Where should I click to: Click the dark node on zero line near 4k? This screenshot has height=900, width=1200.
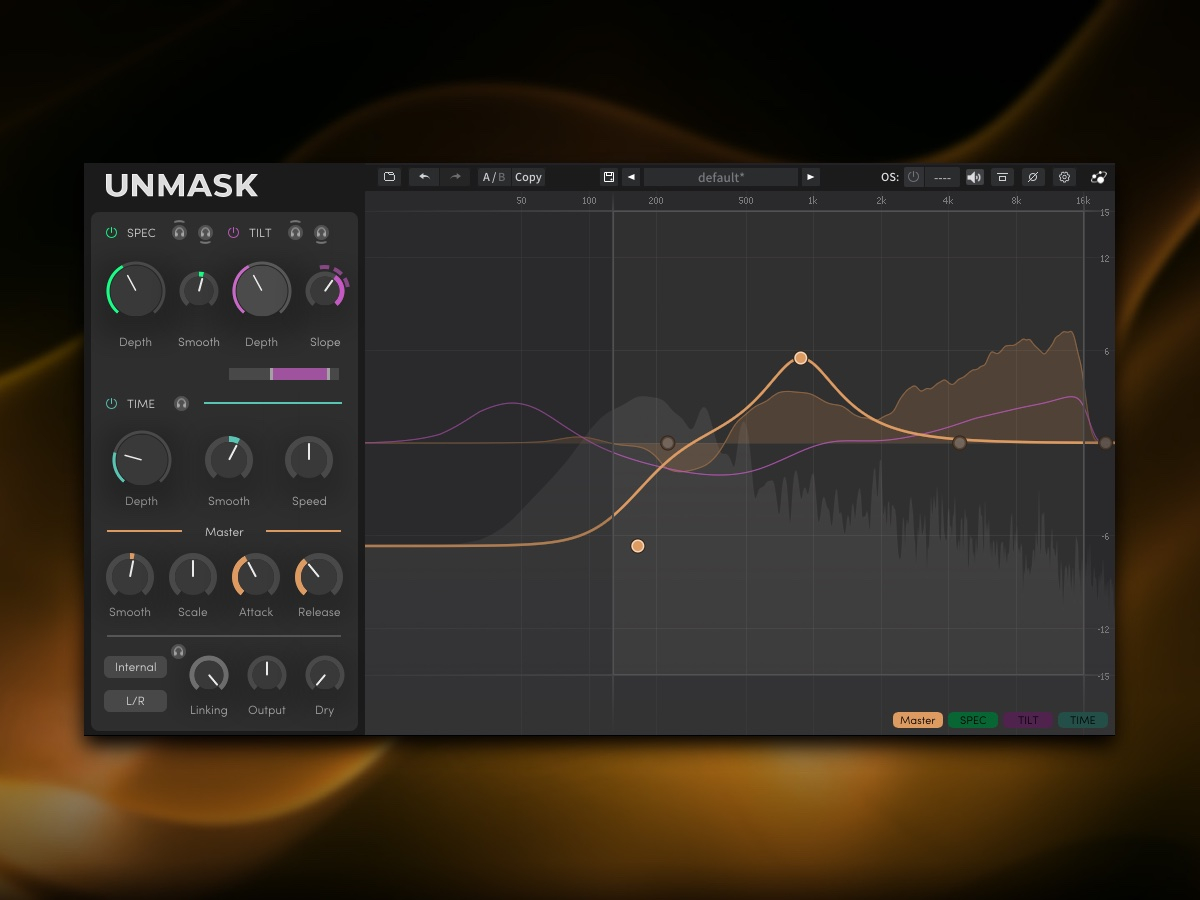pyautogui.click(x=960, y=443)
